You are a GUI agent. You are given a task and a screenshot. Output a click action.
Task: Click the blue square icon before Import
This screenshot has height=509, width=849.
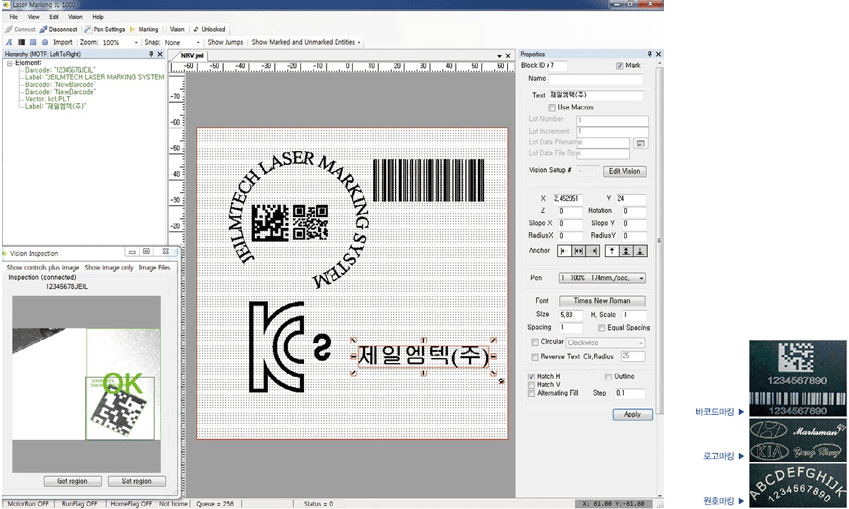[33, 42]
